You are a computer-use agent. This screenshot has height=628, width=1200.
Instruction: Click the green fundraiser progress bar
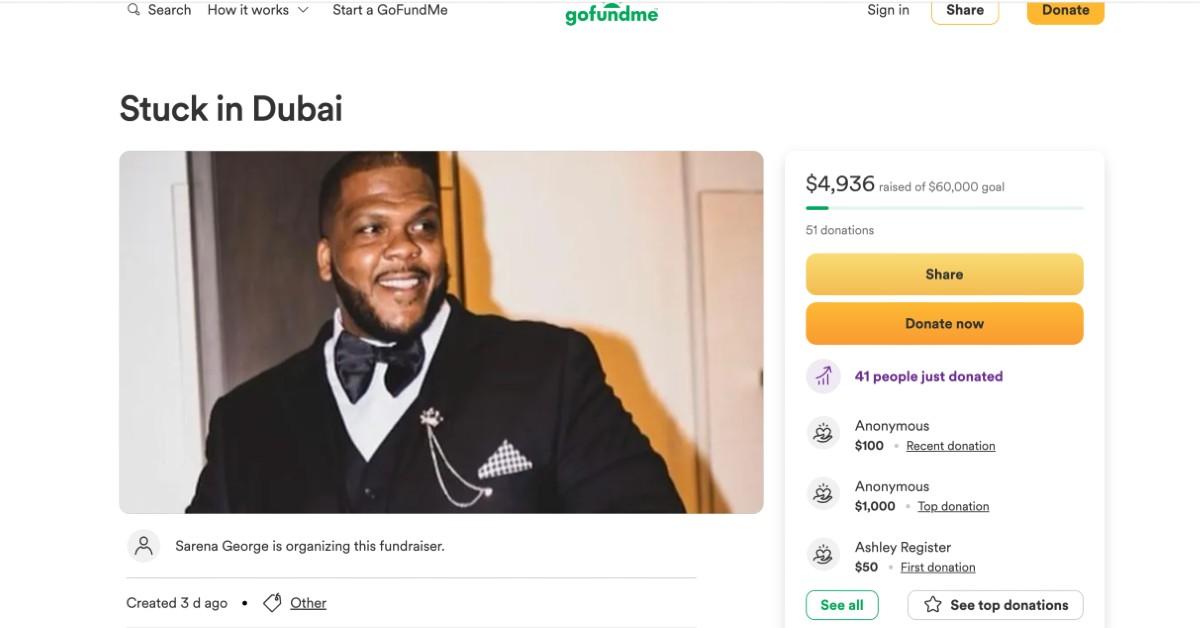pos(944,207)
